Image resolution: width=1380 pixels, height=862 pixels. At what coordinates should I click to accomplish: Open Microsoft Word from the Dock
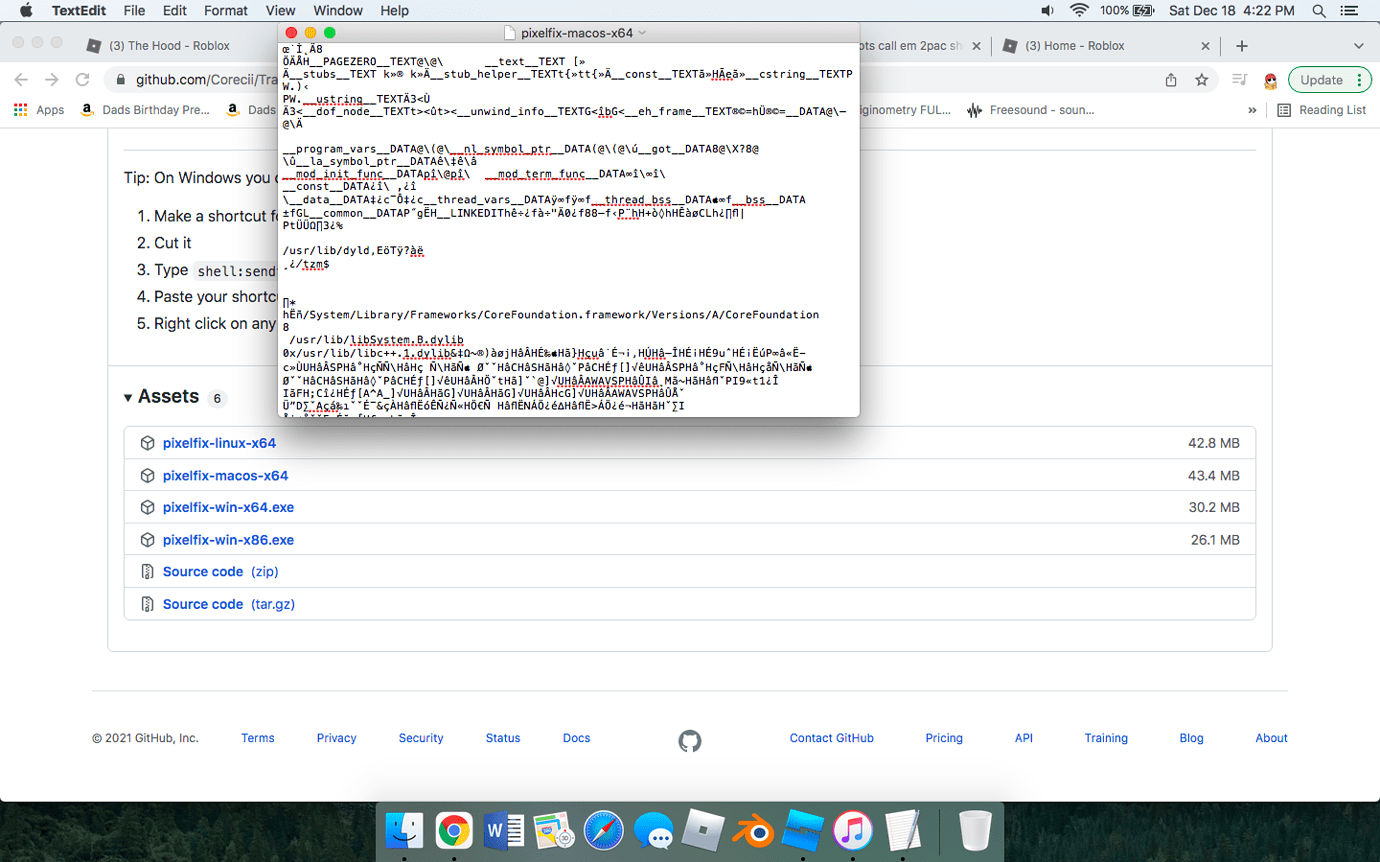click(x=505, y=831)
